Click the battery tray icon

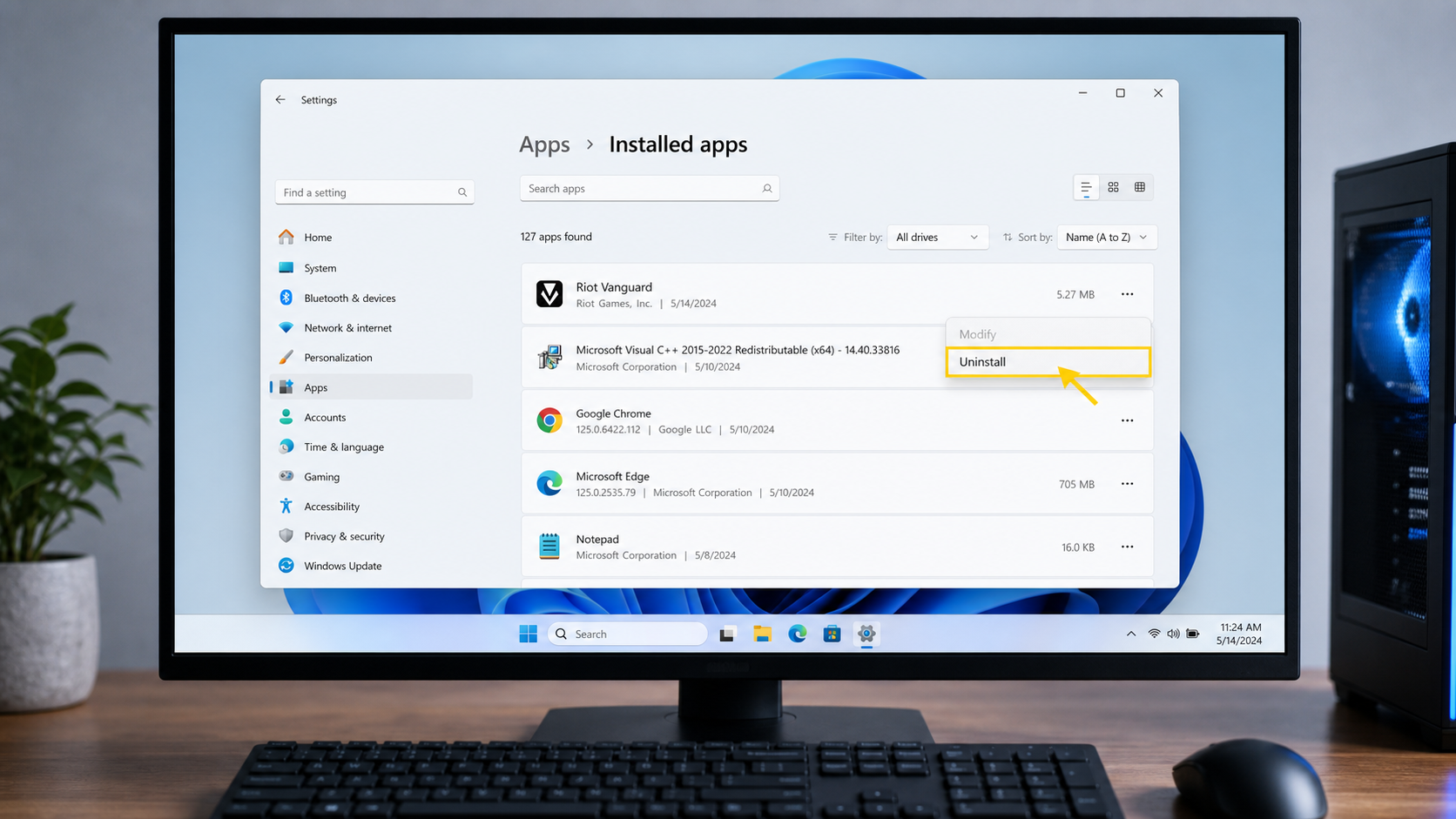pyautogui.click(x=1193, y=634)
